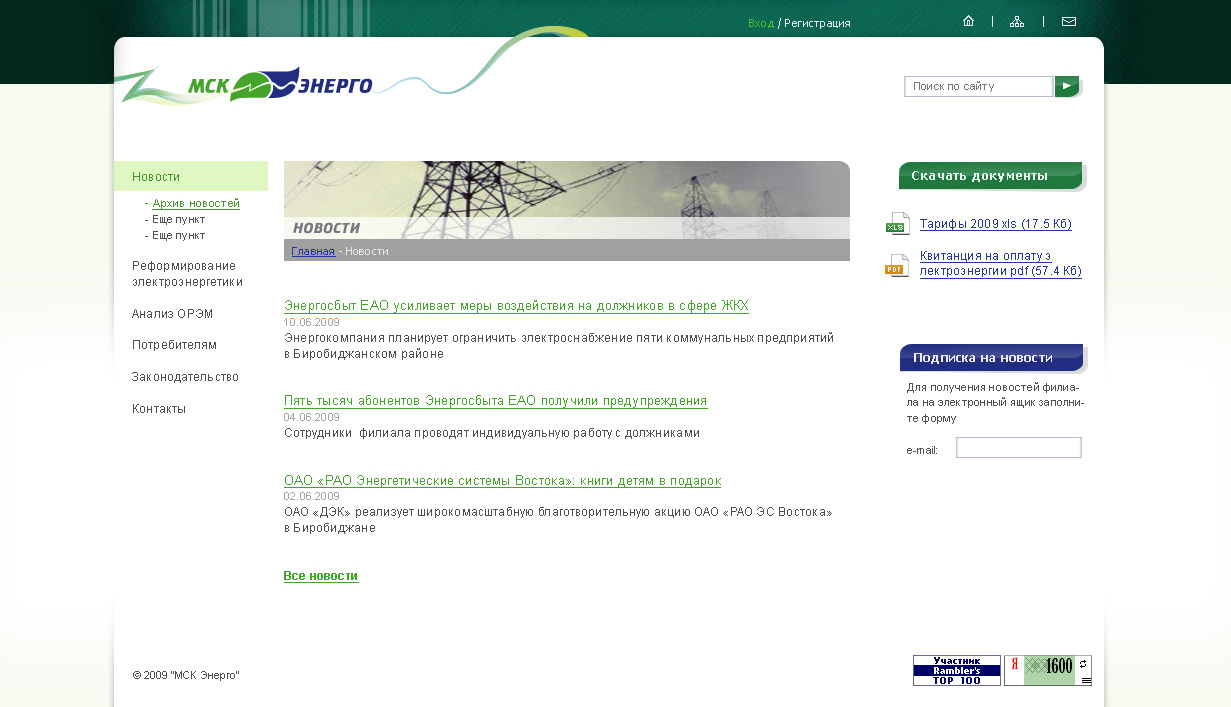Image resolution: width=1231 pixels, height=707 pixels.
Task: Open the Регистрация link
Action: click(817, 23)
